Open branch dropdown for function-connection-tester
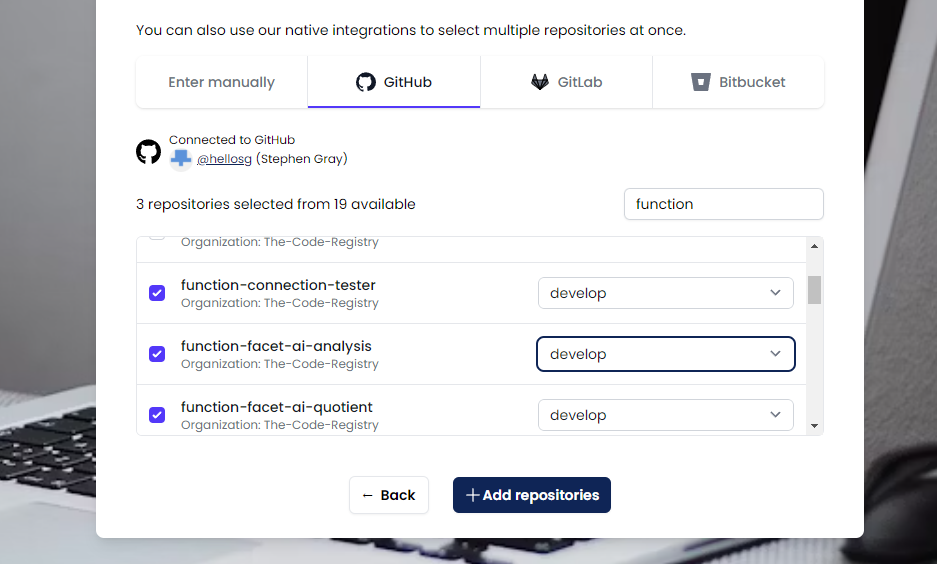 coord(666,293)
